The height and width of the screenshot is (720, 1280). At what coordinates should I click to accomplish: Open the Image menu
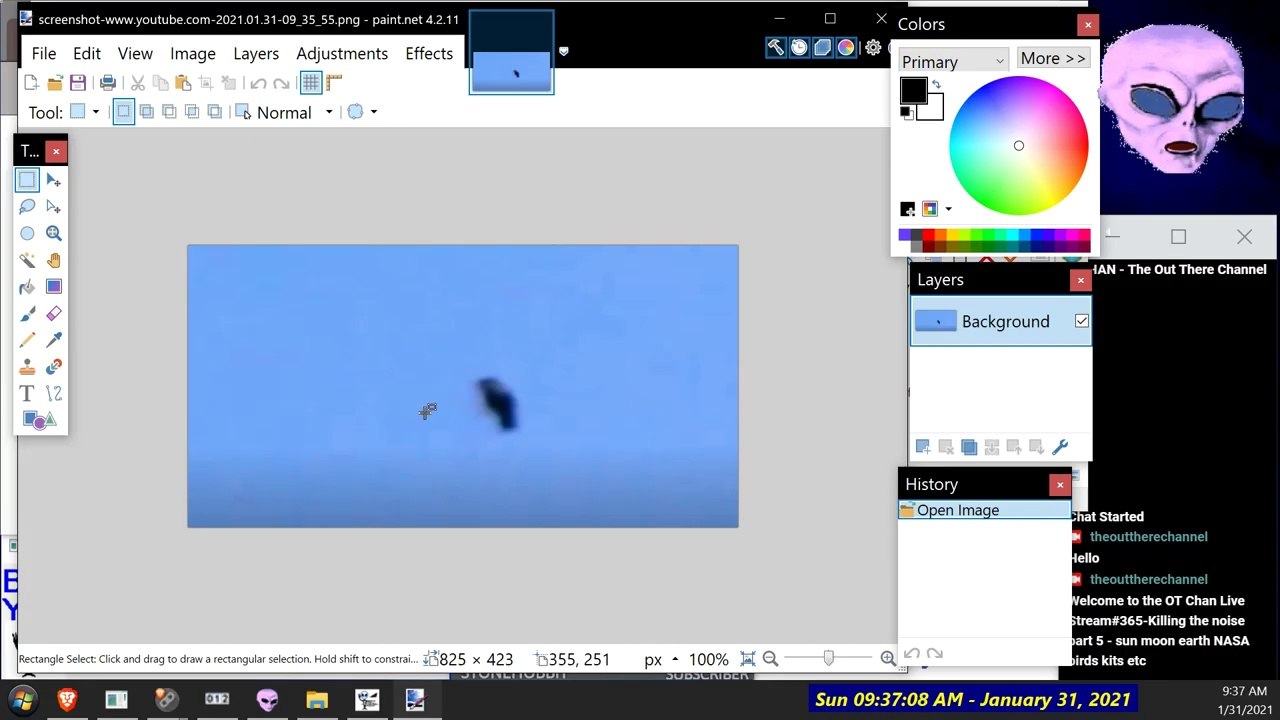193,53
